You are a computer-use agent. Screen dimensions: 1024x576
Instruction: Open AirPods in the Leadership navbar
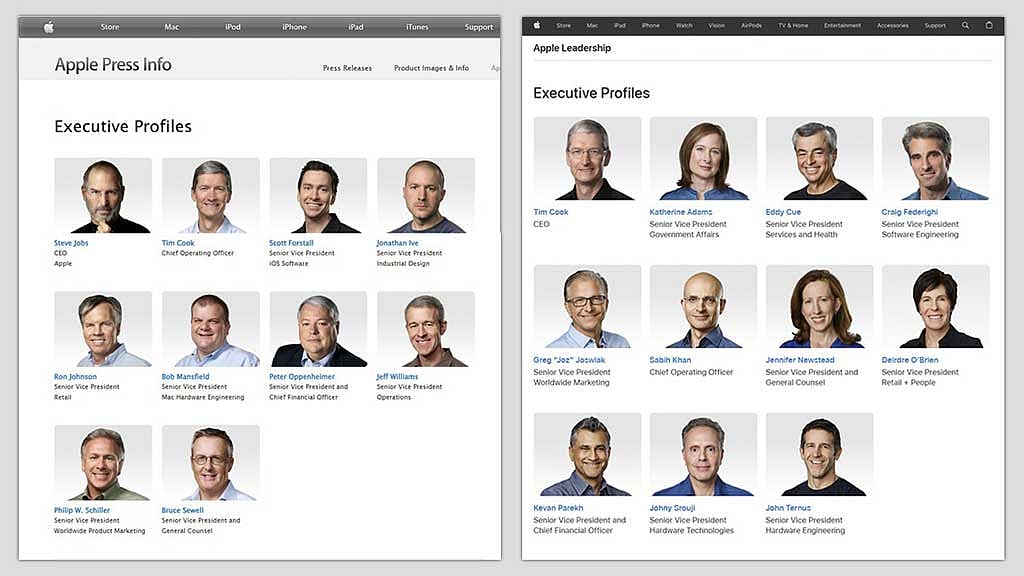pyautogui.click(x=751, y=25)
